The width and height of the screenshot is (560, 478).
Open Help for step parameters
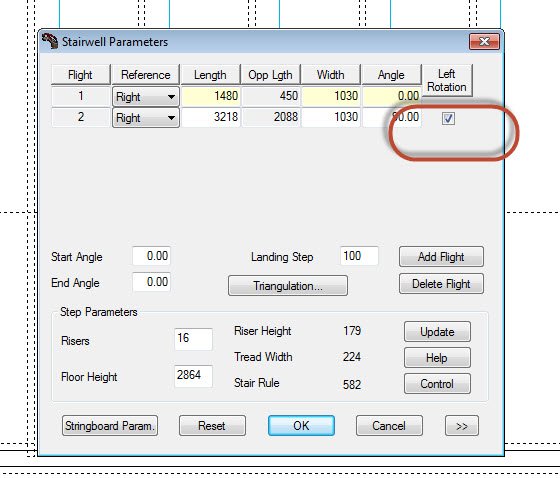point(437,358)
